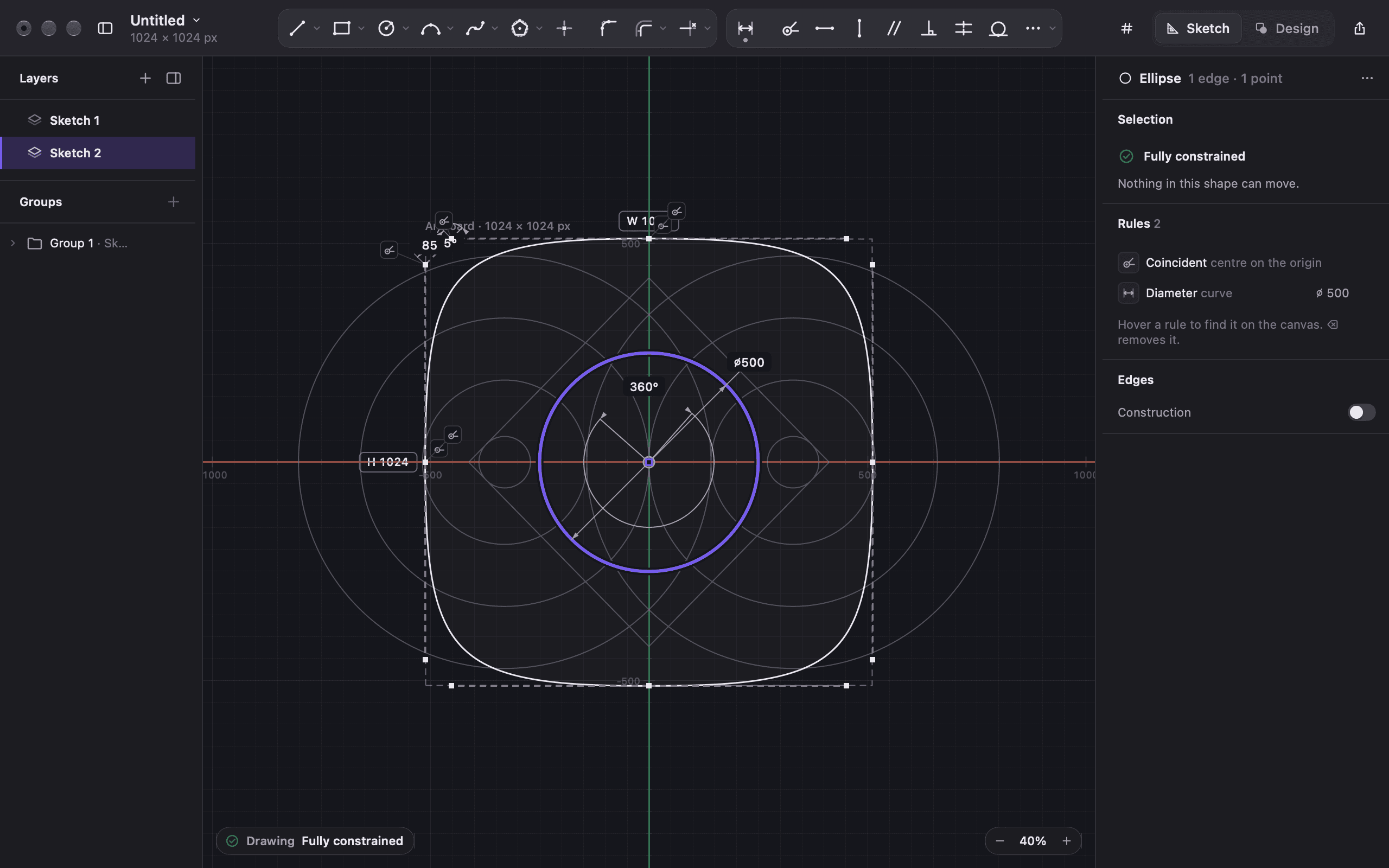Click the H 1024 dimension label on canvas

[388, 462]
